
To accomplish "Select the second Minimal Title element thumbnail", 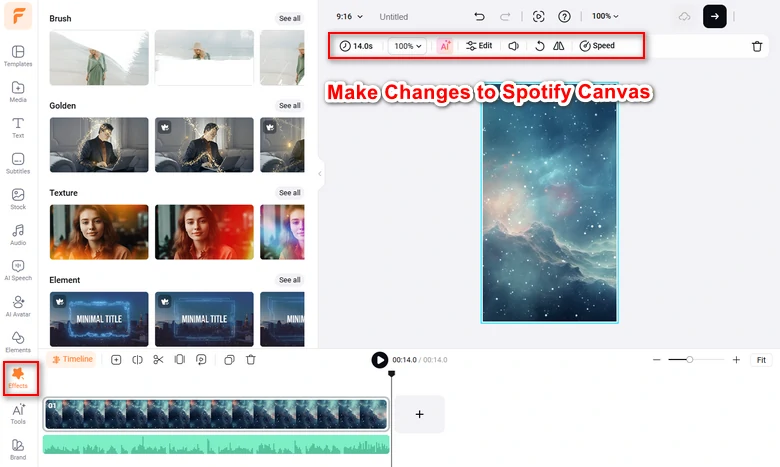I will [x=204, y=319].
